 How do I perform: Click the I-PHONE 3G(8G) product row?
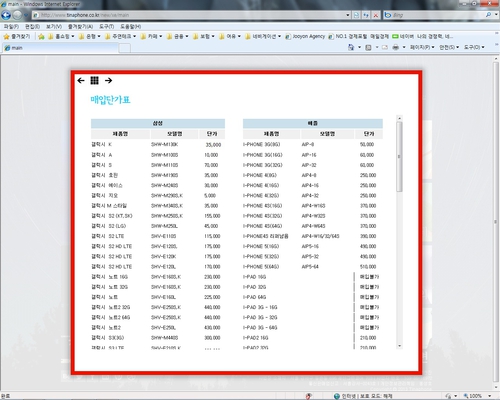pos(262,144)
